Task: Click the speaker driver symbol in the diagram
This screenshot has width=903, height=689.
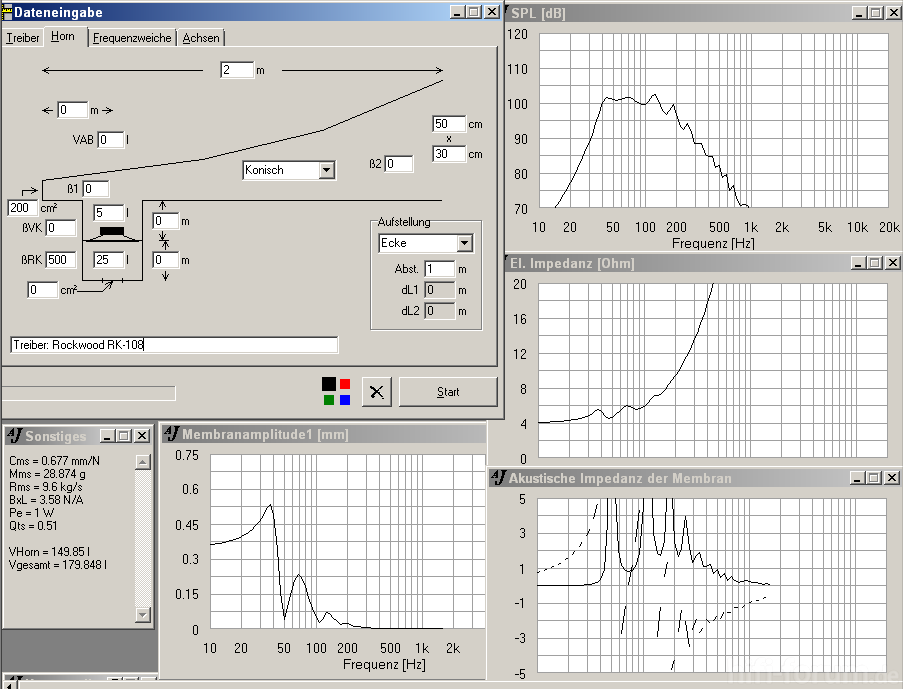Action: [112, 234]
